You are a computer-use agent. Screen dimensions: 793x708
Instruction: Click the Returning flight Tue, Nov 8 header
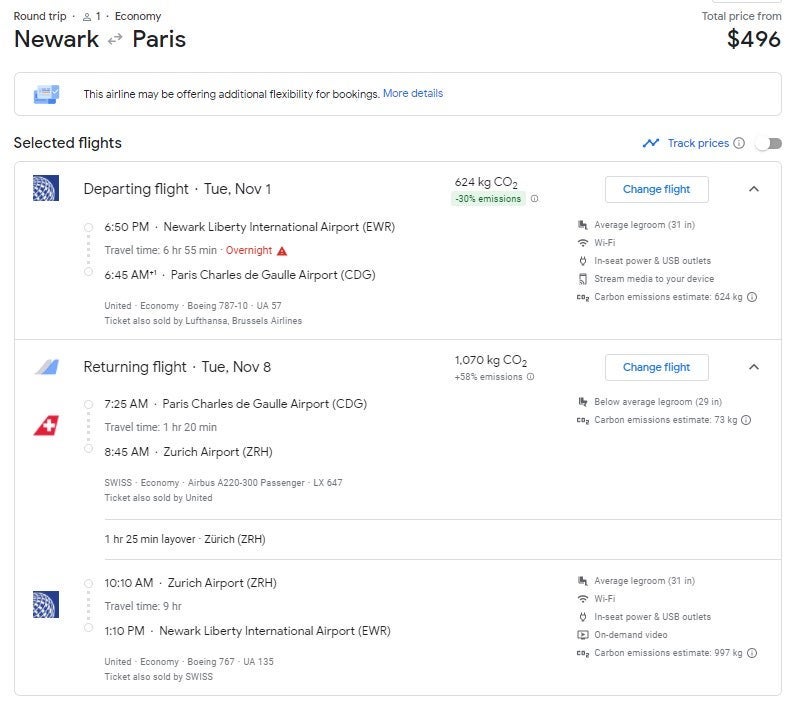tap(177, 367)
